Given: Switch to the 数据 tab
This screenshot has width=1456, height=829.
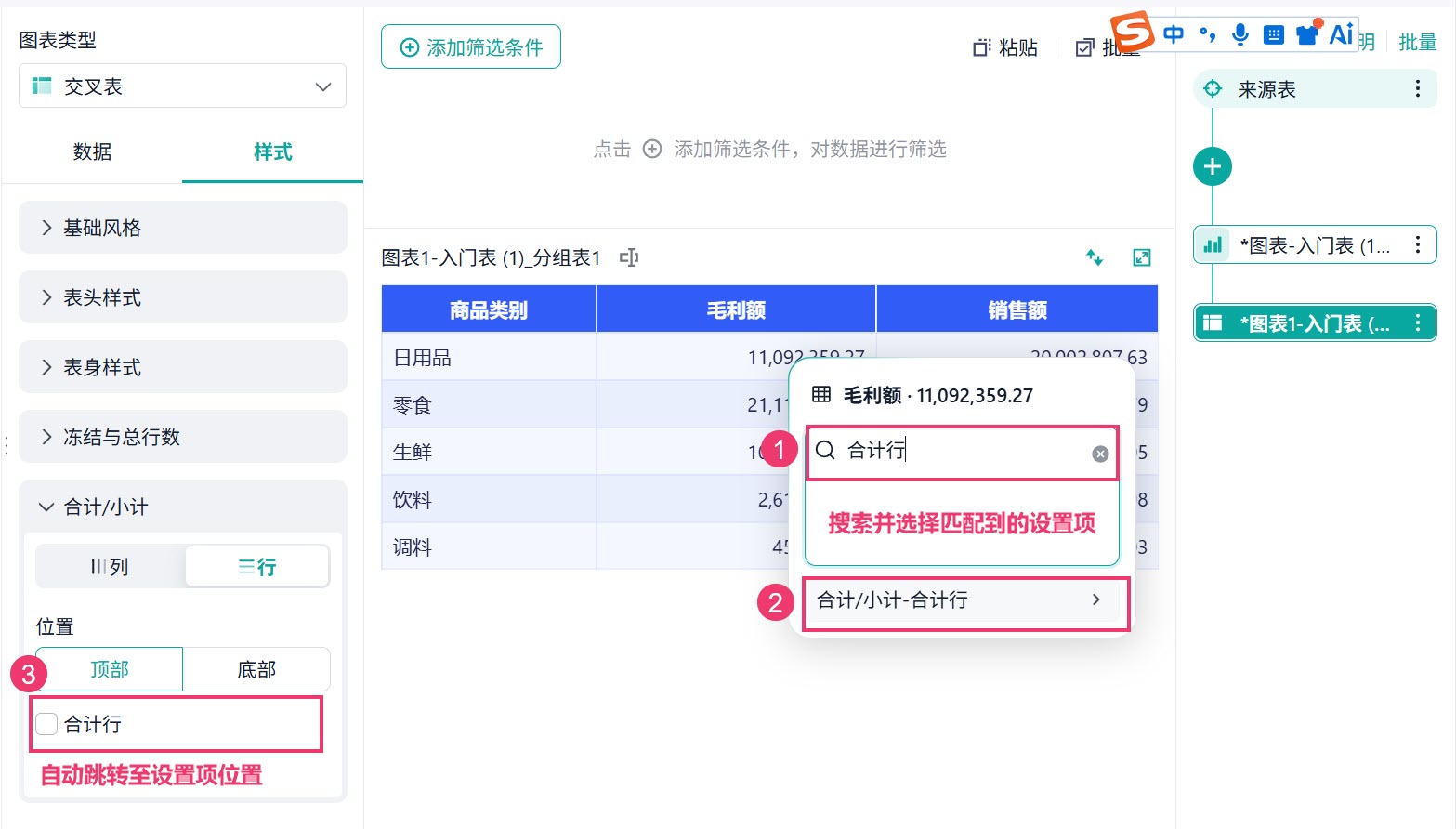Looking at the screenshot, I should pos(92,151).
